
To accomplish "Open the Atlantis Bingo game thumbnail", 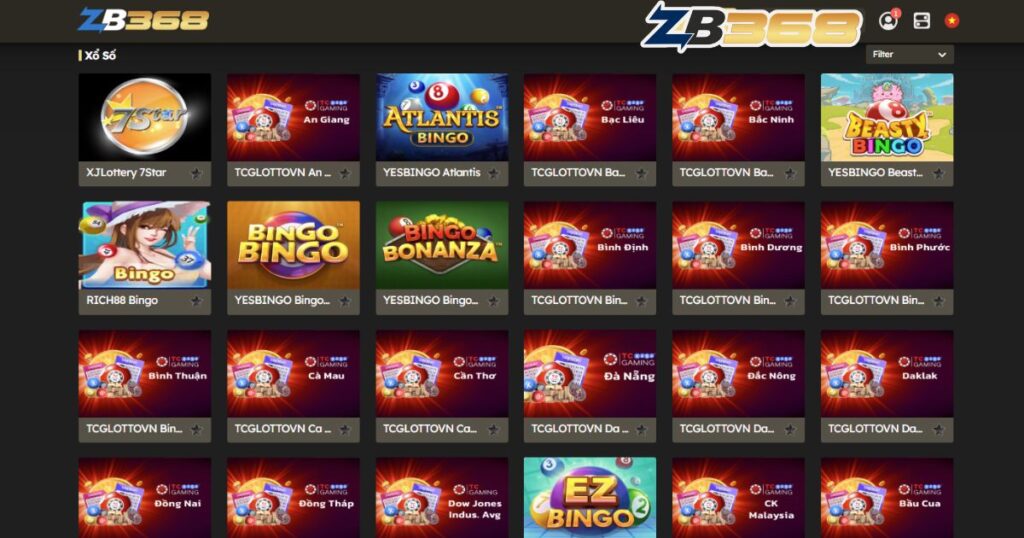I will [x=442, y=117].
